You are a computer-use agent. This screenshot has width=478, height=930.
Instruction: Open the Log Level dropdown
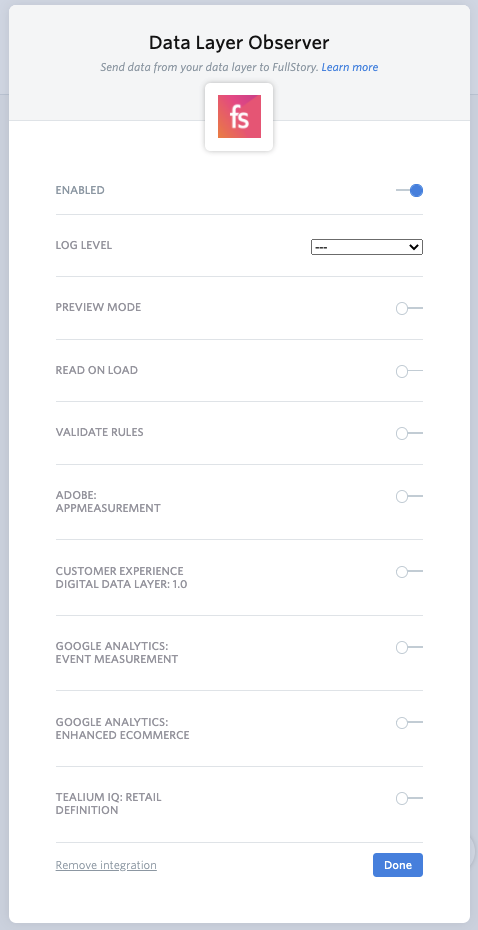tap(367, 247)
